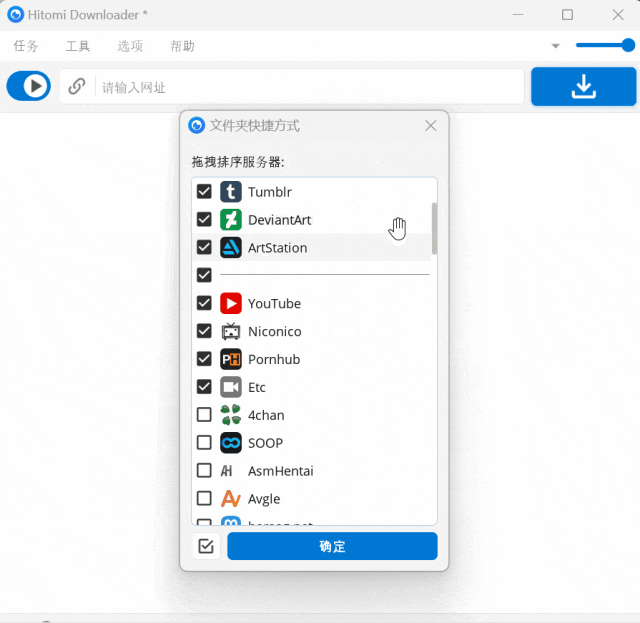
Task: Check the AsmHentai checkbox
Action: coord(204,471)
